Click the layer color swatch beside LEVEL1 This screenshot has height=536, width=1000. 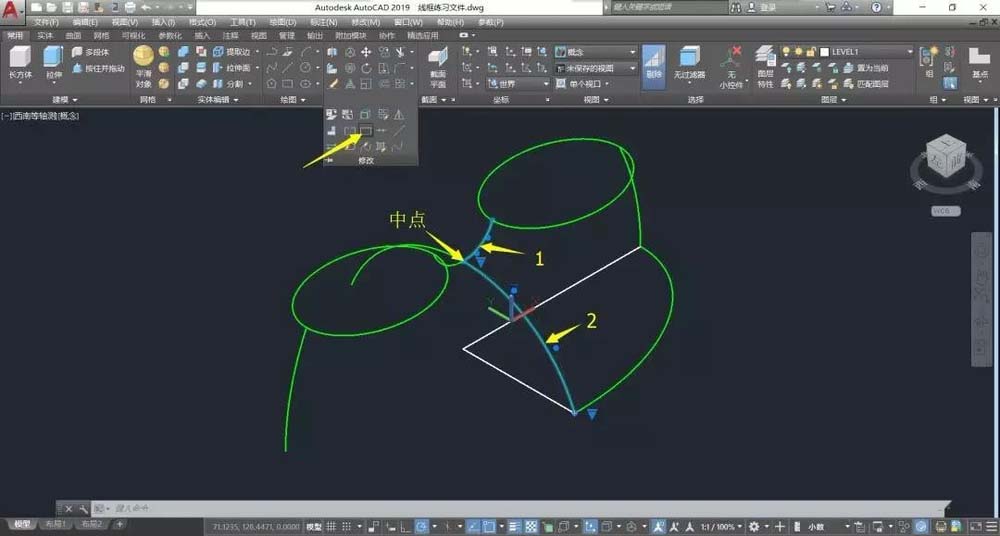click(824, 52)
